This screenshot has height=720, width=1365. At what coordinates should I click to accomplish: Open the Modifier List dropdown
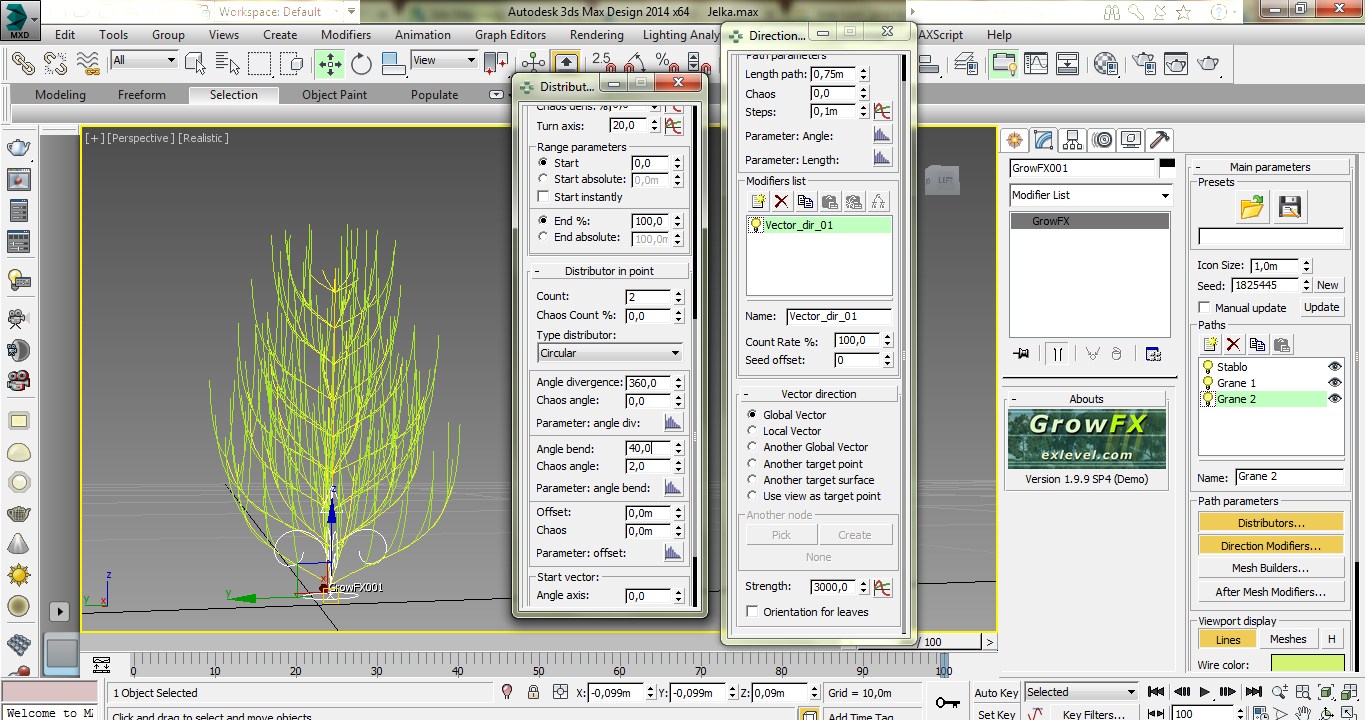[x=1090, y=195]
